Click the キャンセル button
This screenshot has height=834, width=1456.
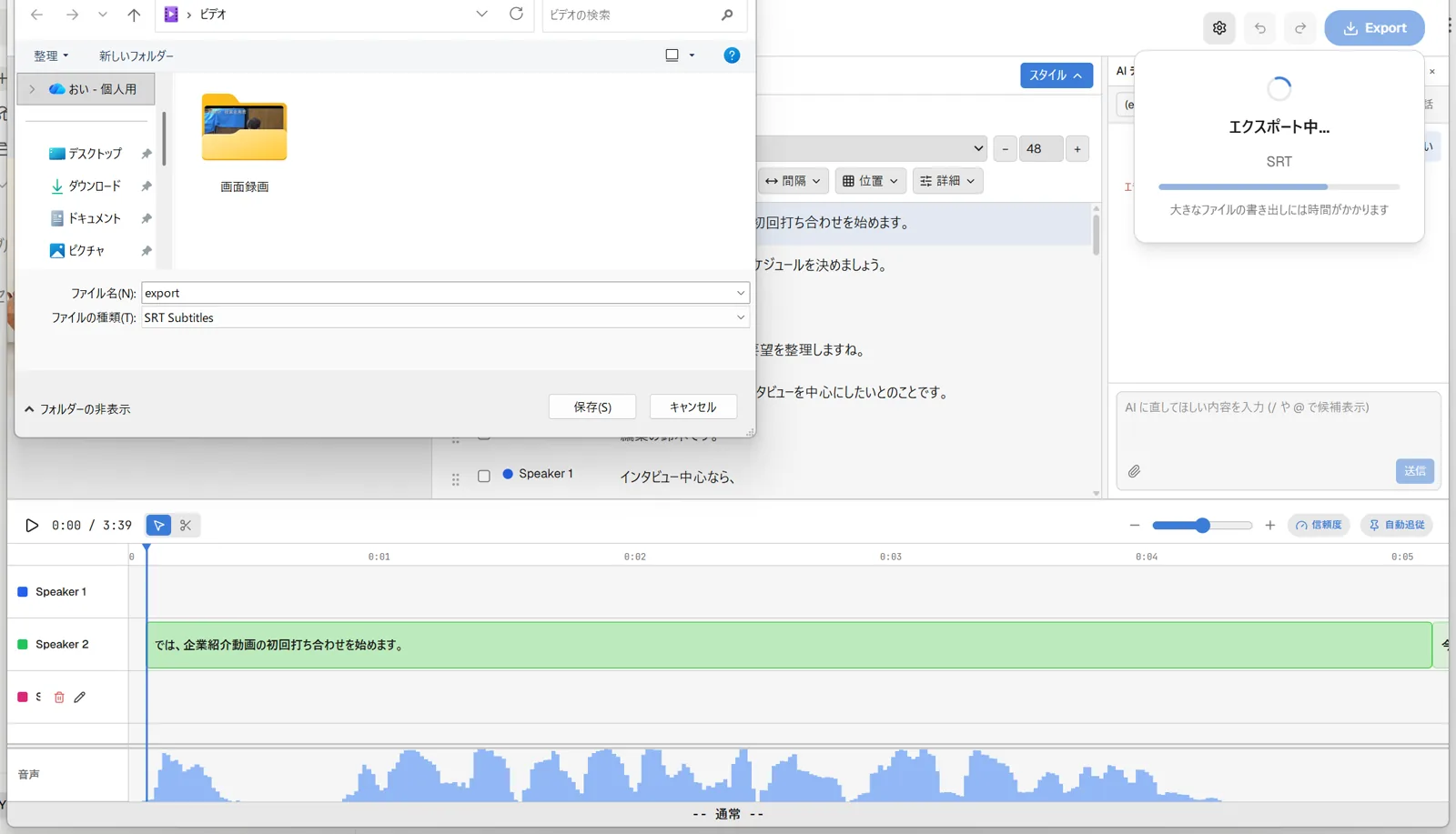tap(693, 407)
